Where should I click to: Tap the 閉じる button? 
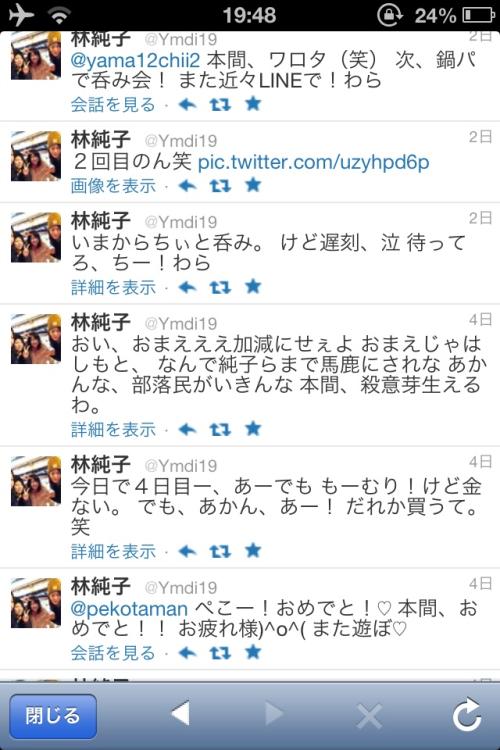53,716
